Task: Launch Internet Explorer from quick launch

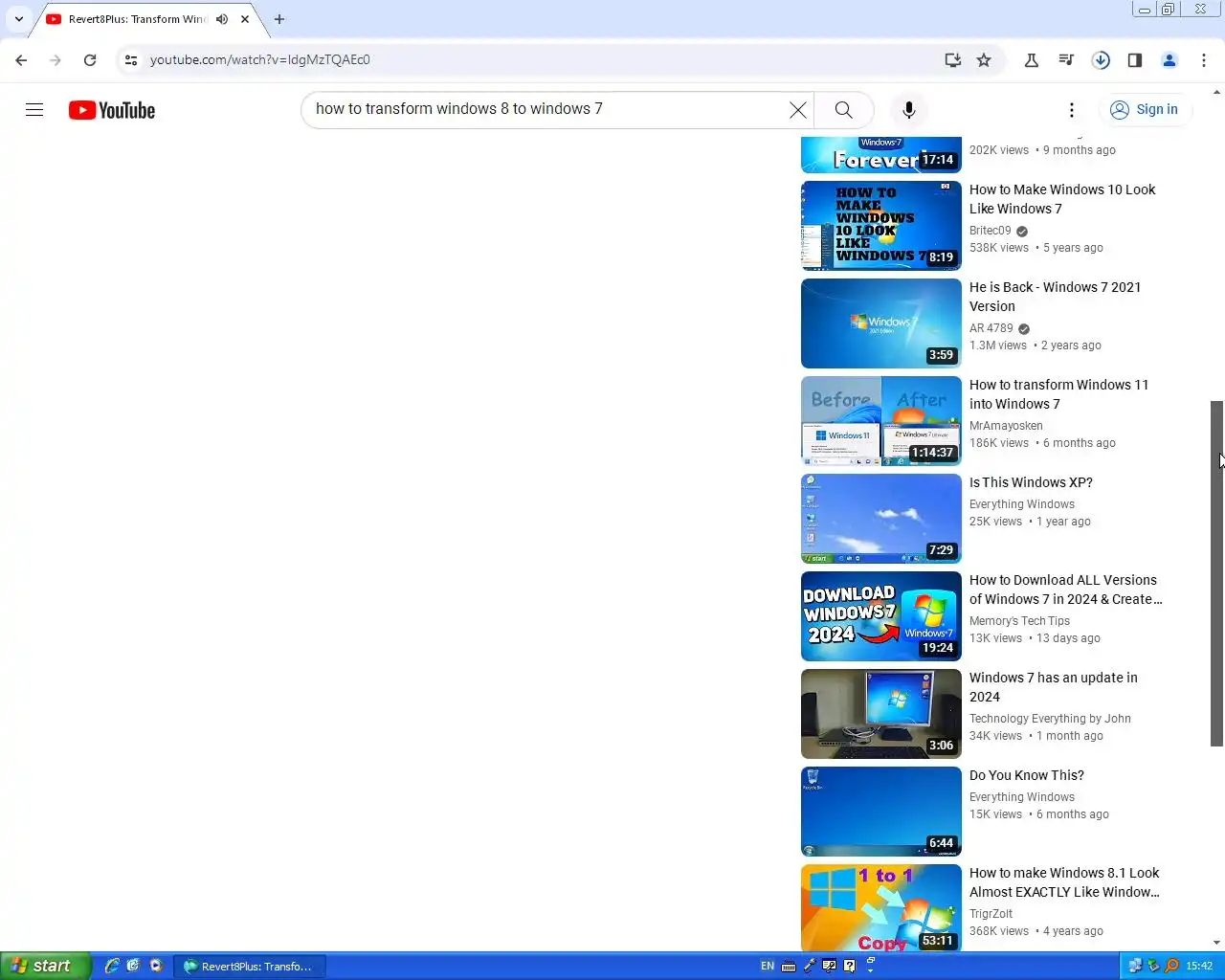Action: point(112,966)
